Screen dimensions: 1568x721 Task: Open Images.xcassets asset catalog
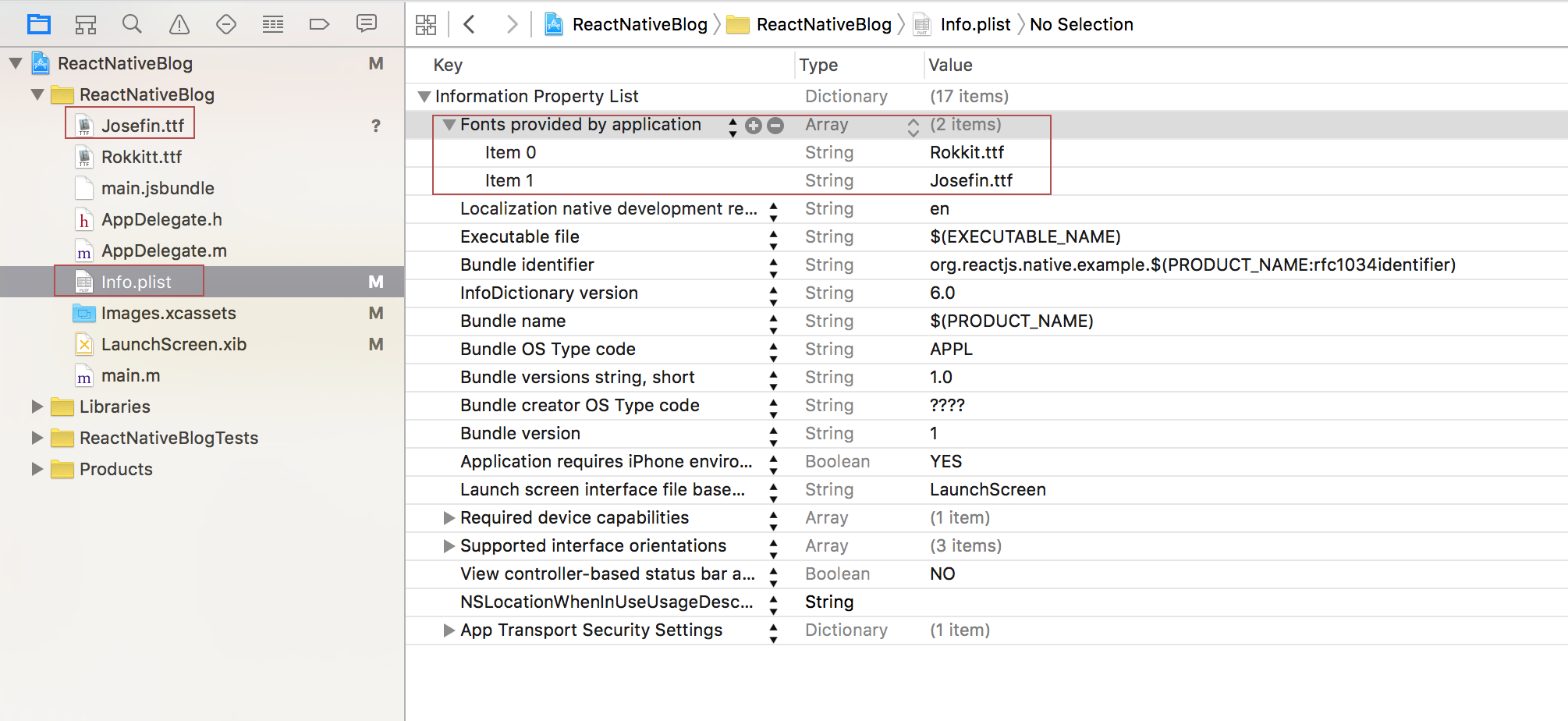[169, 313]
